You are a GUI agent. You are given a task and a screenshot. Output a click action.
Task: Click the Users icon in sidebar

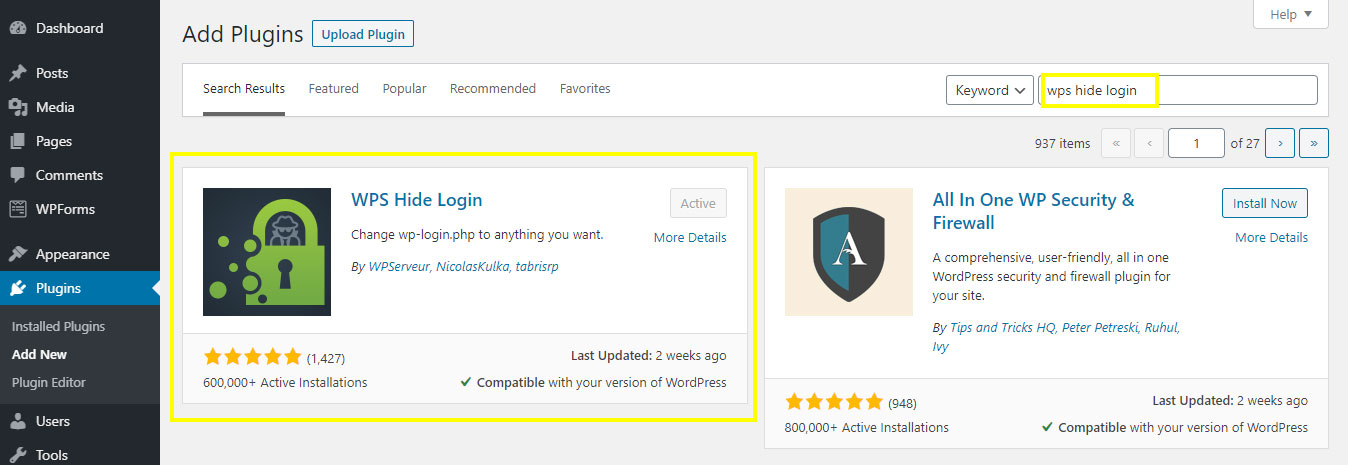pyautogui.click(x=17, y=421)
